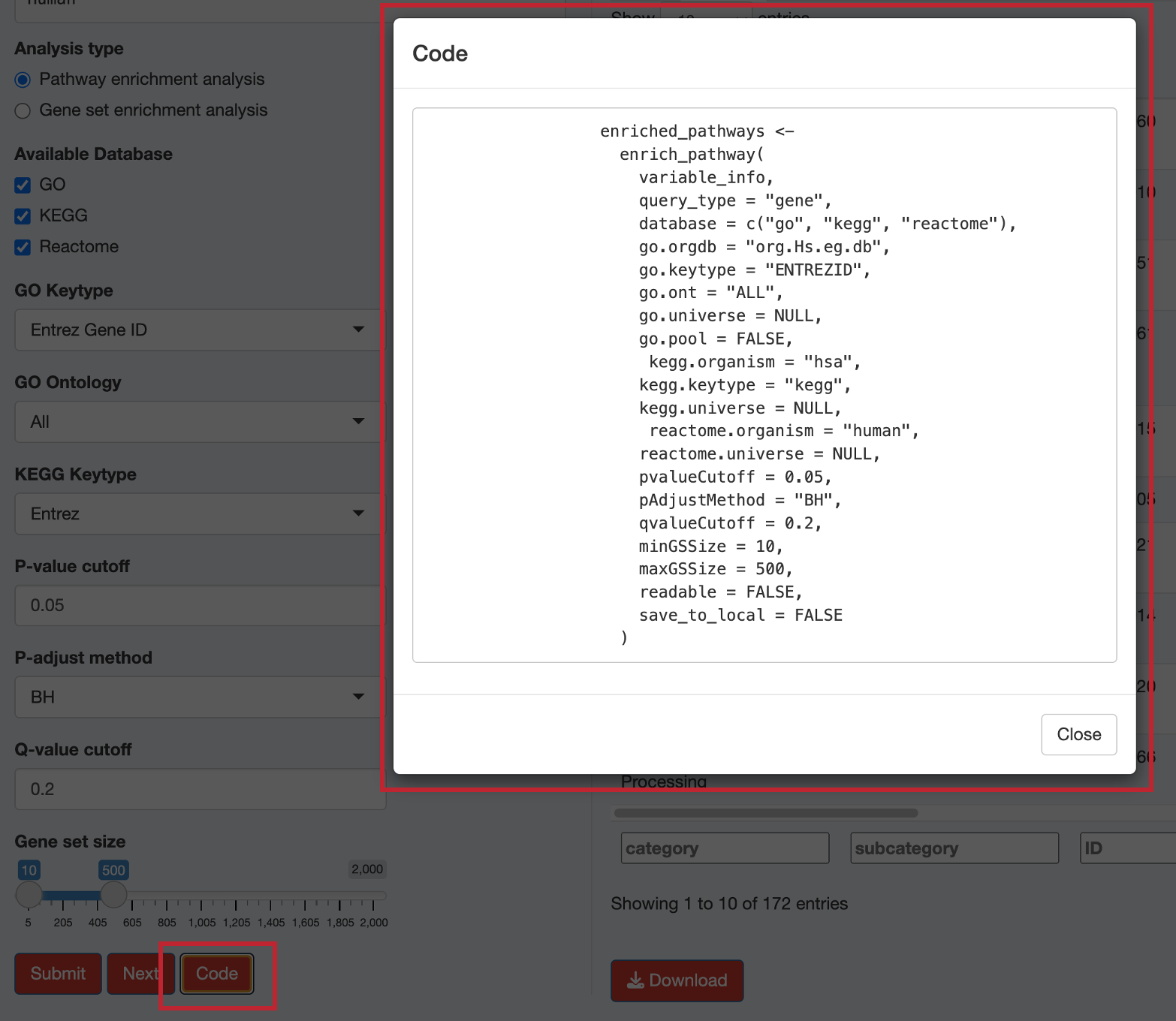Screen dimensions: 1176x1021
Task: Click the subcategory filter field
Action: point(954,848)
